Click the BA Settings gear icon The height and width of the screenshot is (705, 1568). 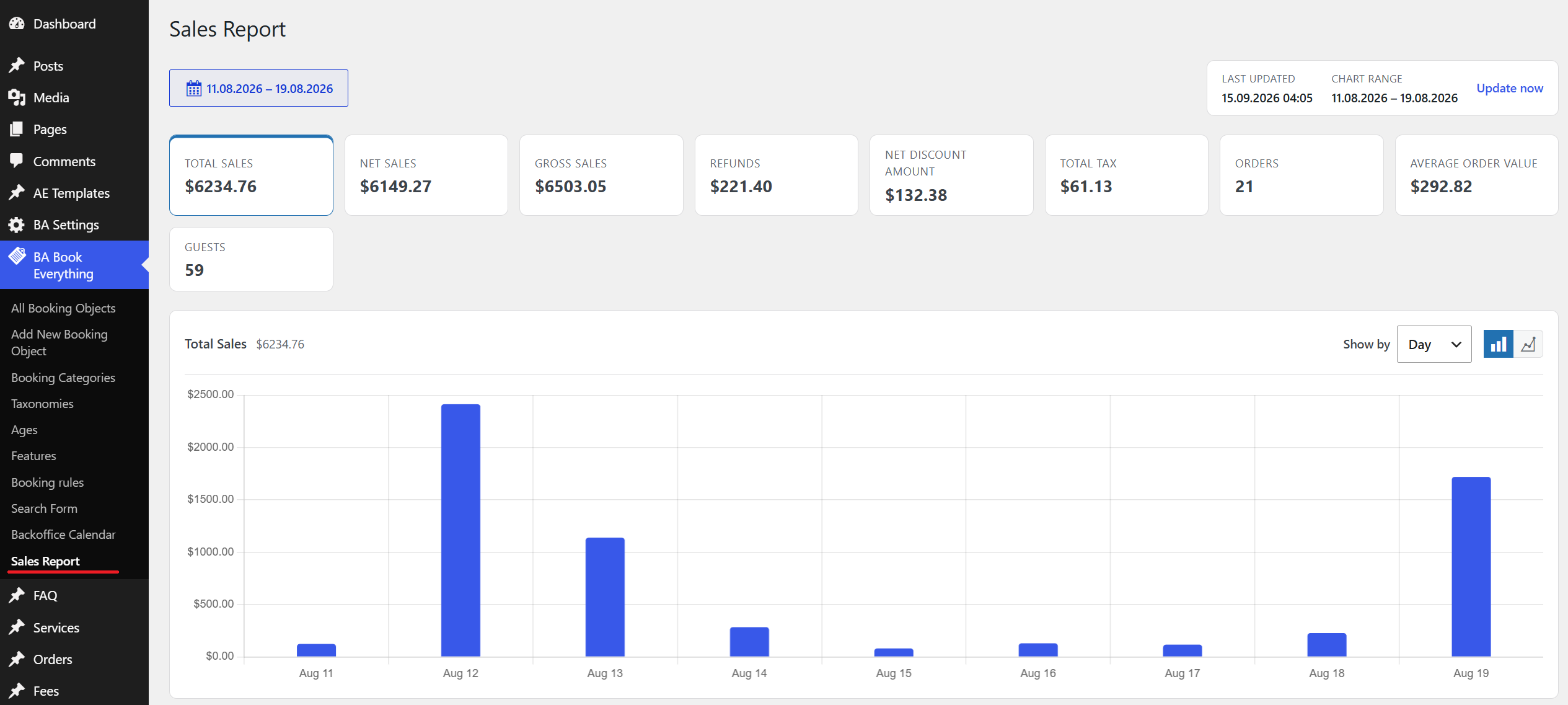pos(17,224)
